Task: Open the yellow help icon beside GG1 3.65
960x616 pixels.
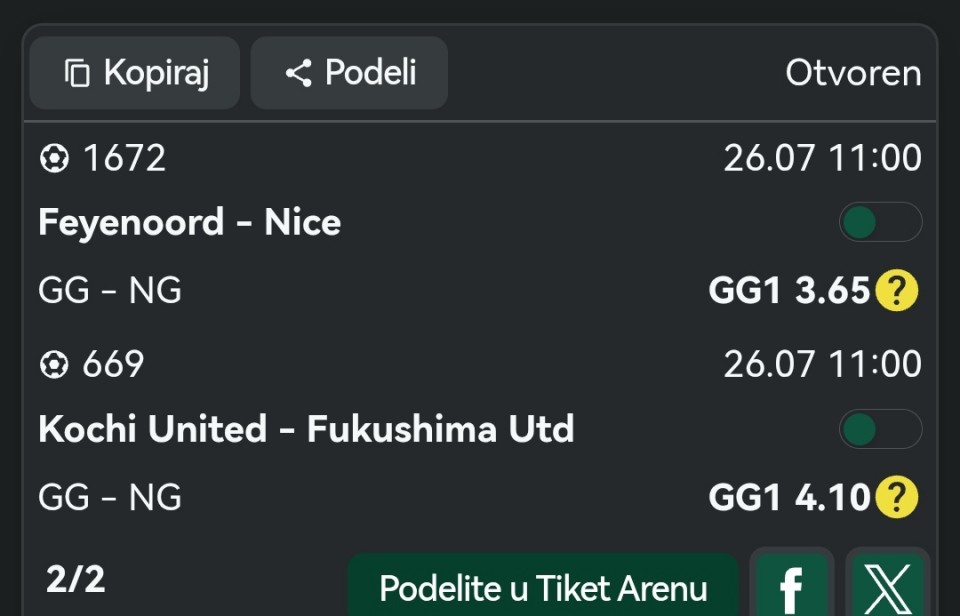Action: (897, 290)
